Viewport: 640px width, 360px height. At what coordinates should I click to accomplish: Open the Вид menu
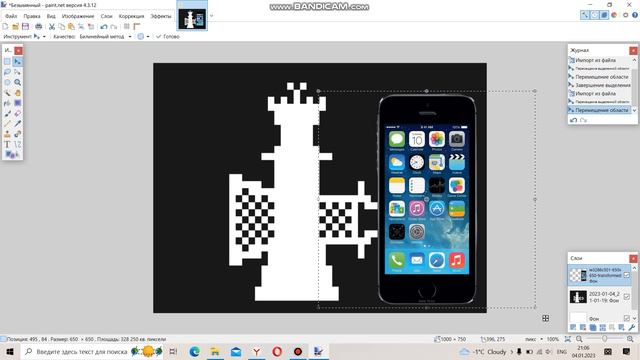tap(51, 16)
